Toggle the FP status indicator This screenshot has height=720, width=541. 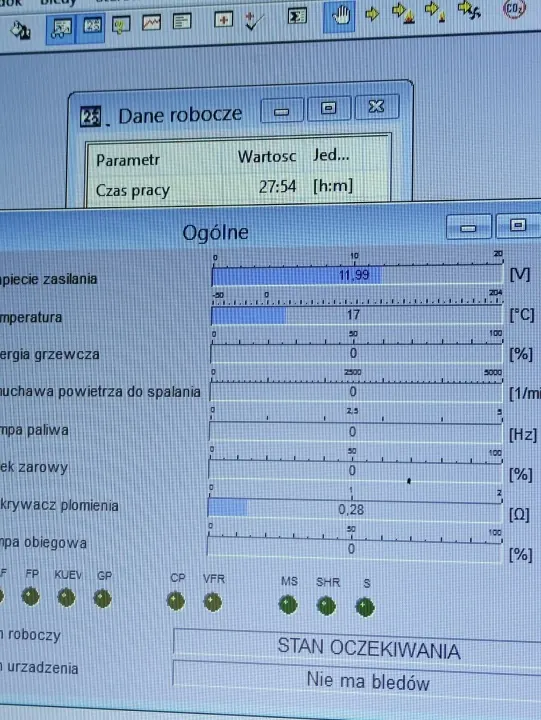coord(31,597)
